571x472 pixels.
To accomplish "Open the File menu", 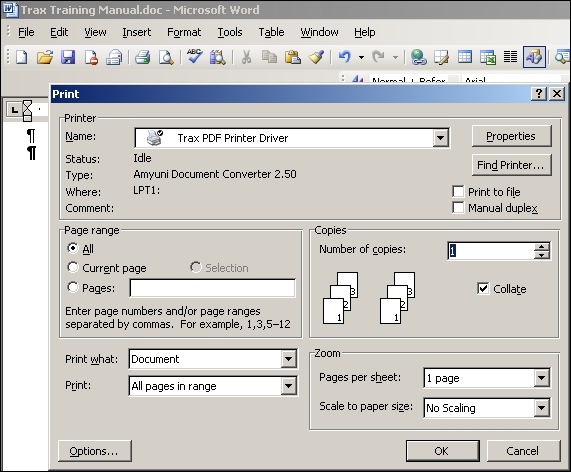I will pos(26,32).
